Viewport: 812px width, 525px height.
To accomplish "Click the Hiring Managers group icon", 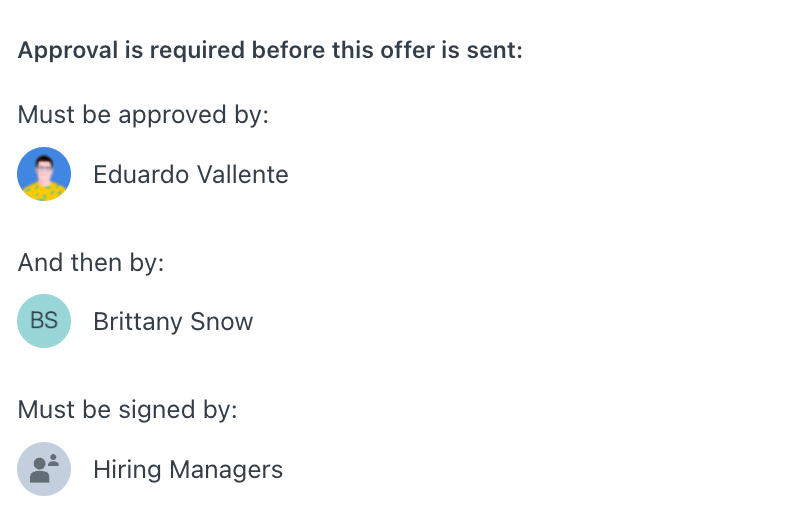I will pyautogui.click(x=44, y=469).
